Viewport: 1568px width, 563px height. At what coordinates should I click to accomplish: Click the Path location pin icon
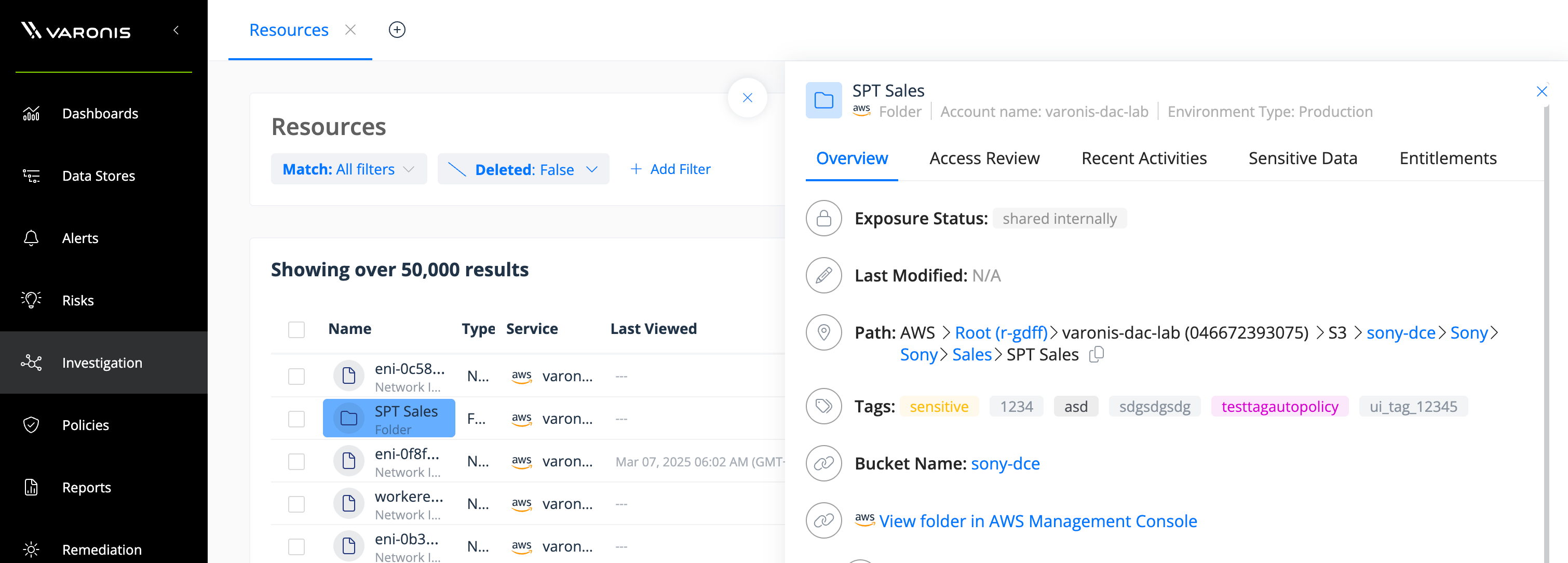tap(823, 332)
